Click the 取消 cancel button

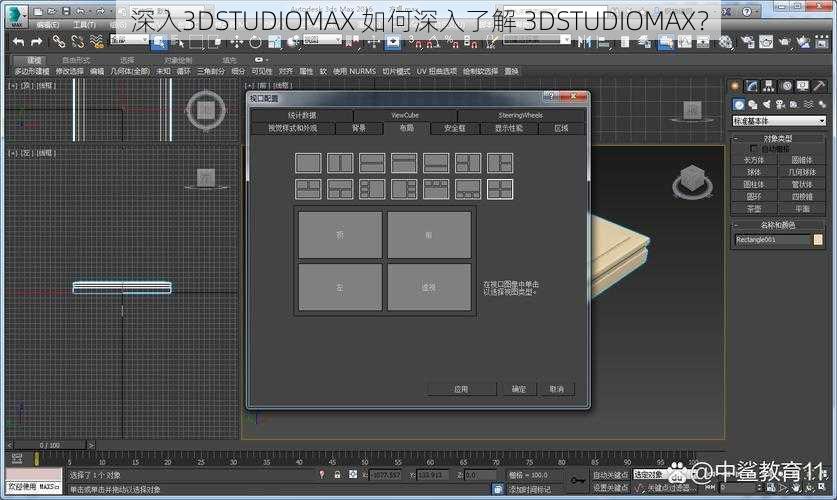pyautogui.click(x=557, y=389)
